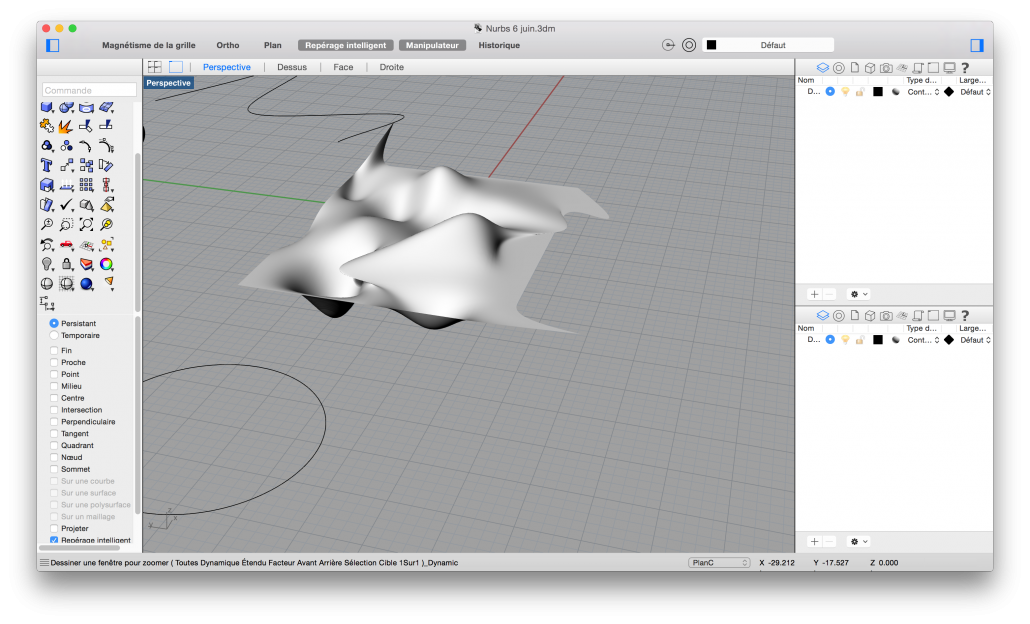Open the help panel using the ? icon

pyautogui.click(x=965, y=68)
